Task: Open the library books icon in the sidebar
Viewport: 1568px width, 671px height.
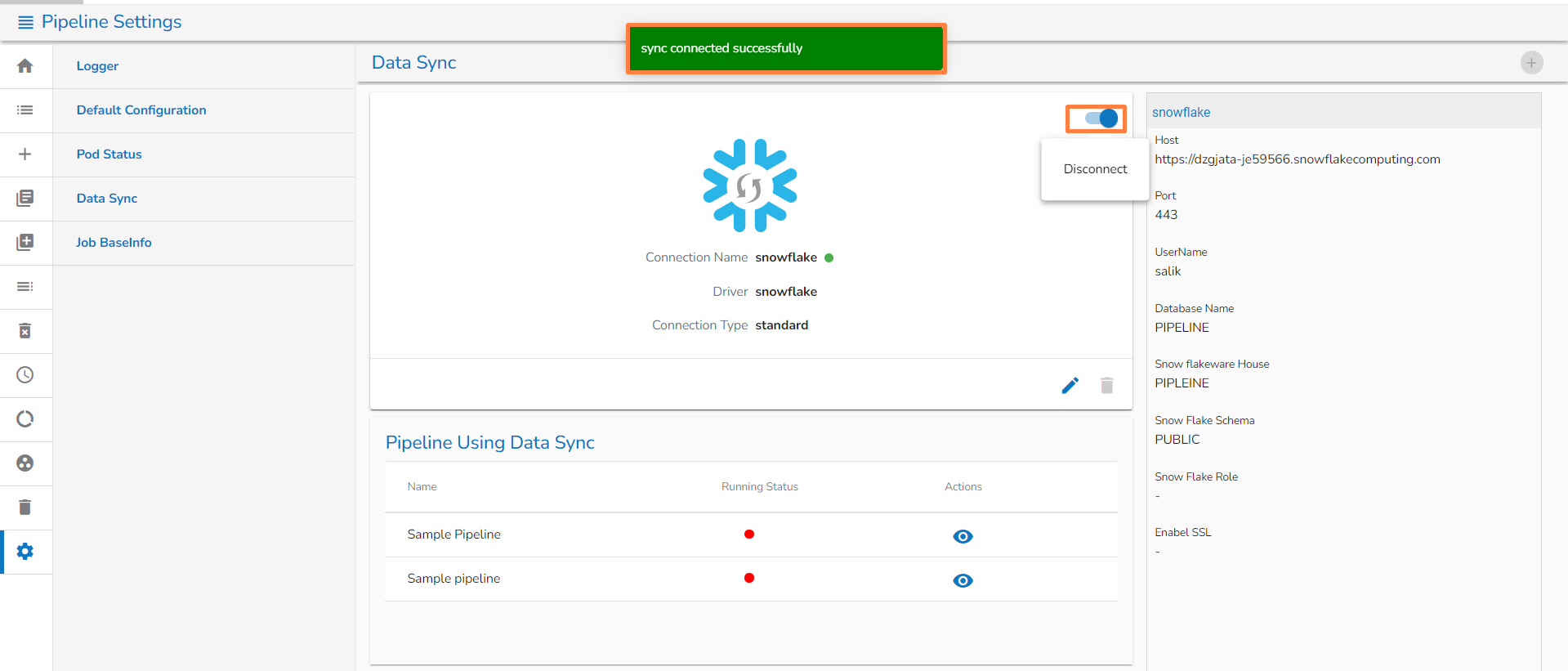Action: click(25, 198)
